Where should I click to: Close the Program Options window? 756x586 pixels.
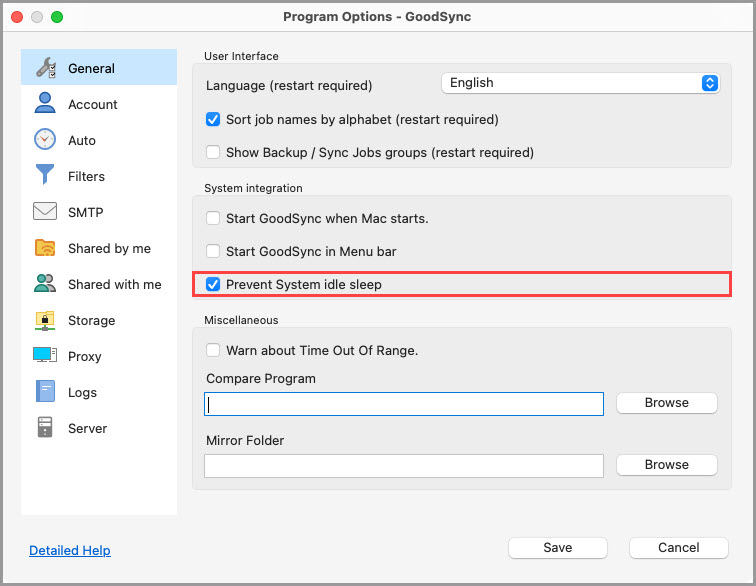pos(17,17)
